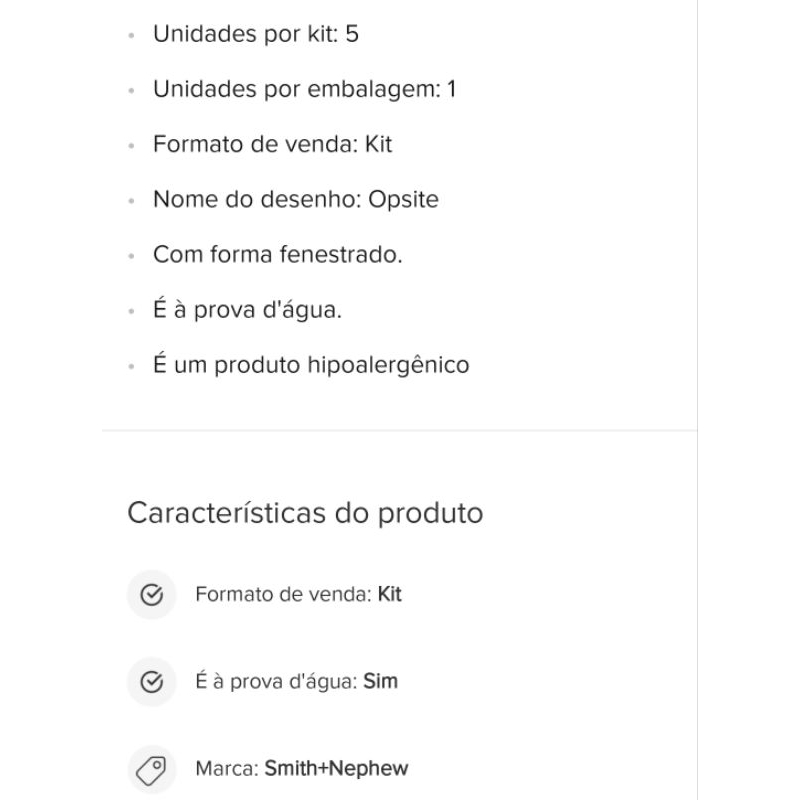Select the Unidades por kit: 5 line
This screenshot has width=800, height=800.
[x=256, y=34]
